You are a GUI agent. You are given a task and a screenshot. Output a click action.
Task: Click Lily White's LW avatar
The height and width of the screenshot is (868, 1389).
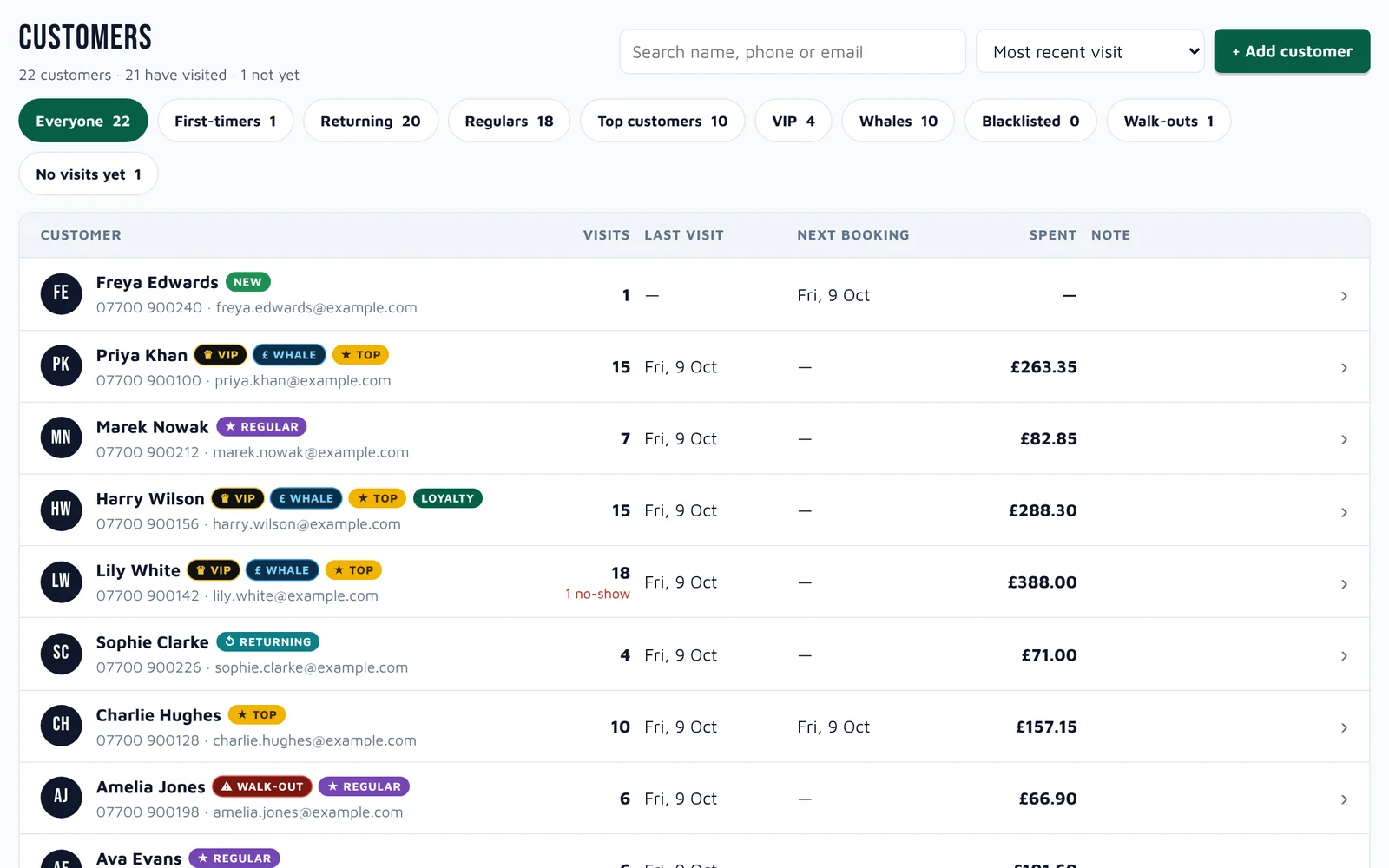(61, 582)
